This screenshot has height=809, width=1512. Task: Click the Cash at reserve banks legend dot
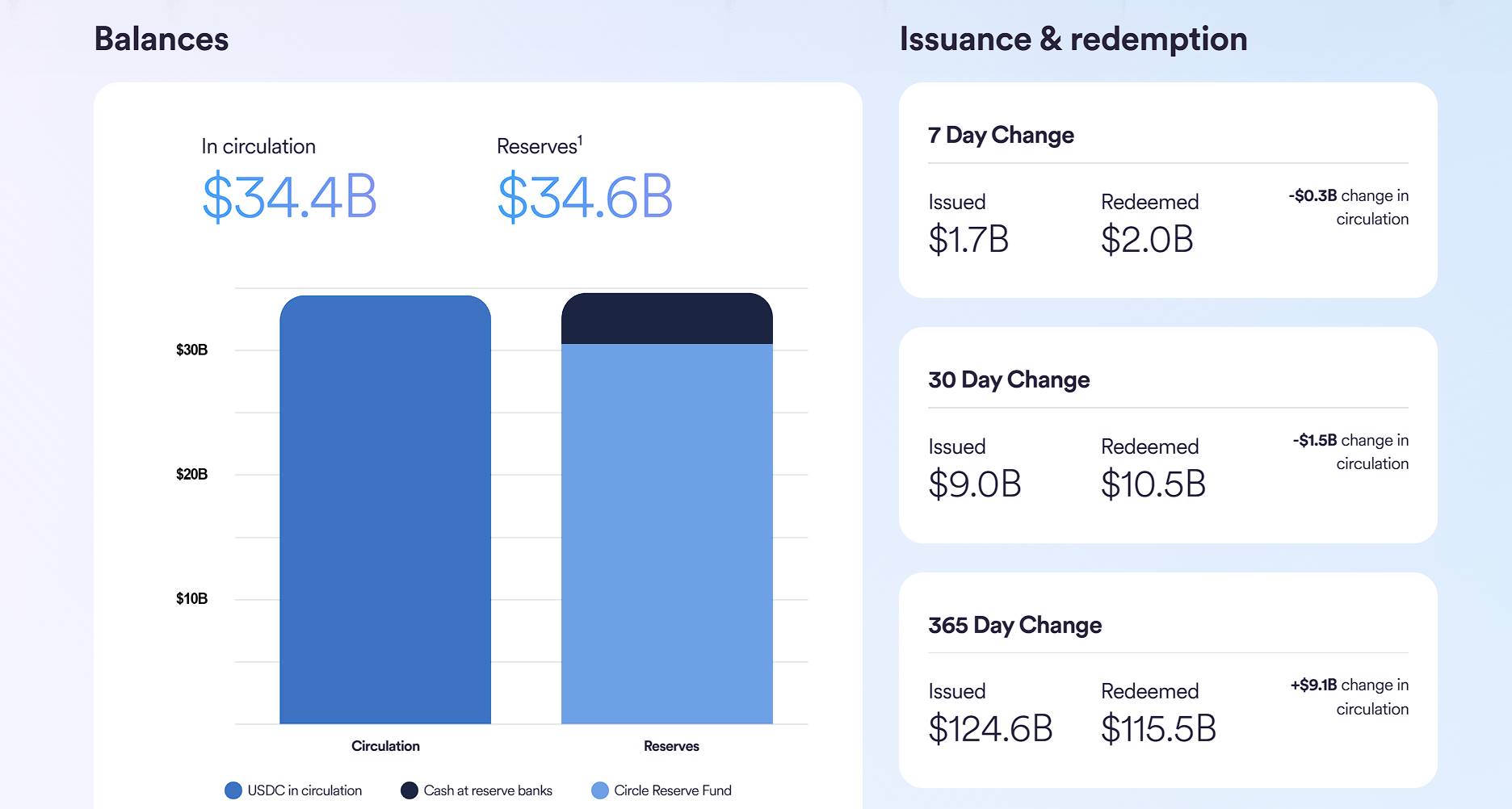409,790
